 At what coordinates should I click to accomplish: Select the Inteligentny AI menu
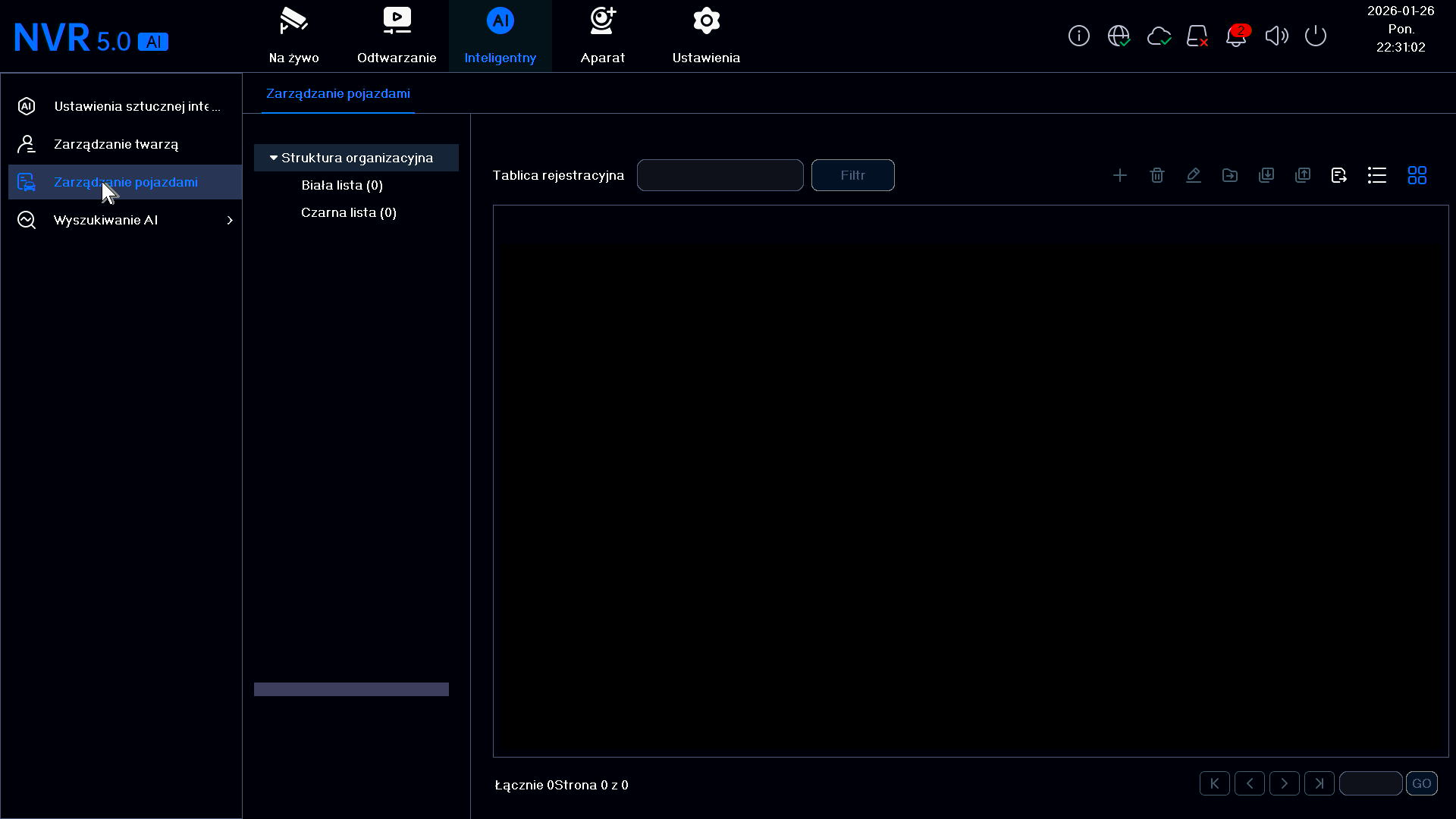click(500, 36)
